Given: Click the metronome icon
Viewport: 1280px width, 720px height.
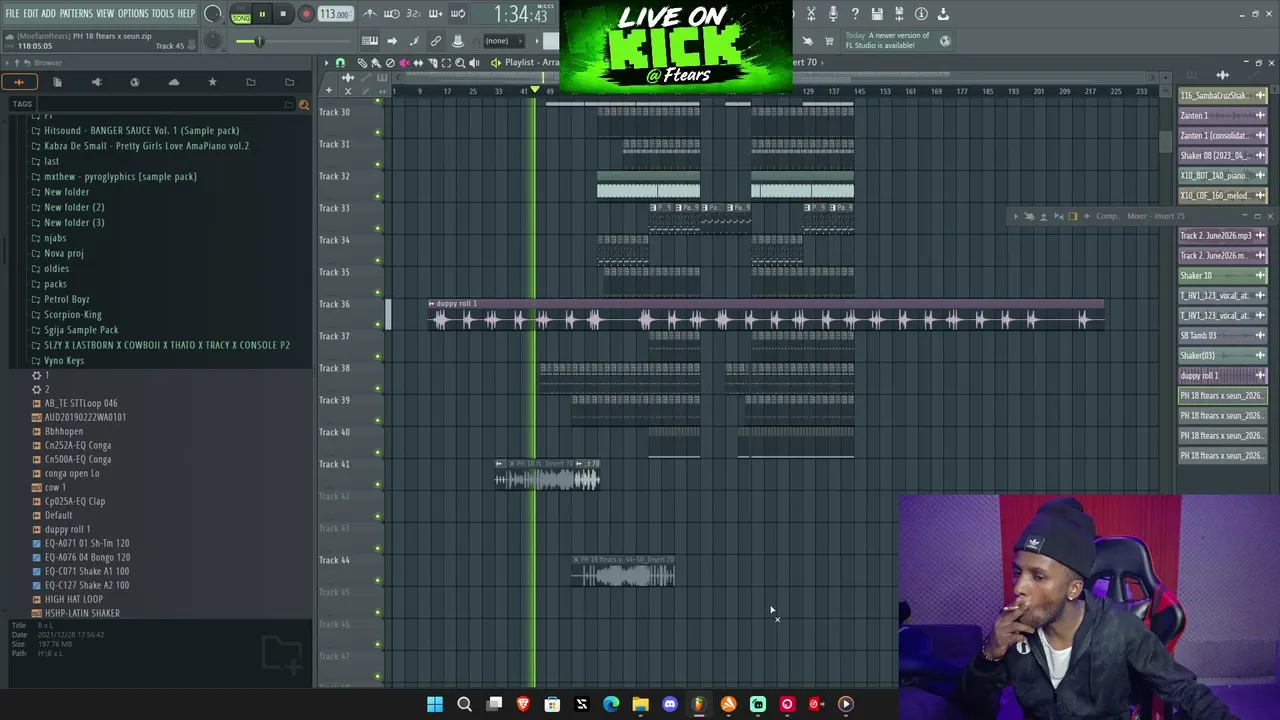Looking at the screenshot, I should pyautogui.click(x=370, y=14).
